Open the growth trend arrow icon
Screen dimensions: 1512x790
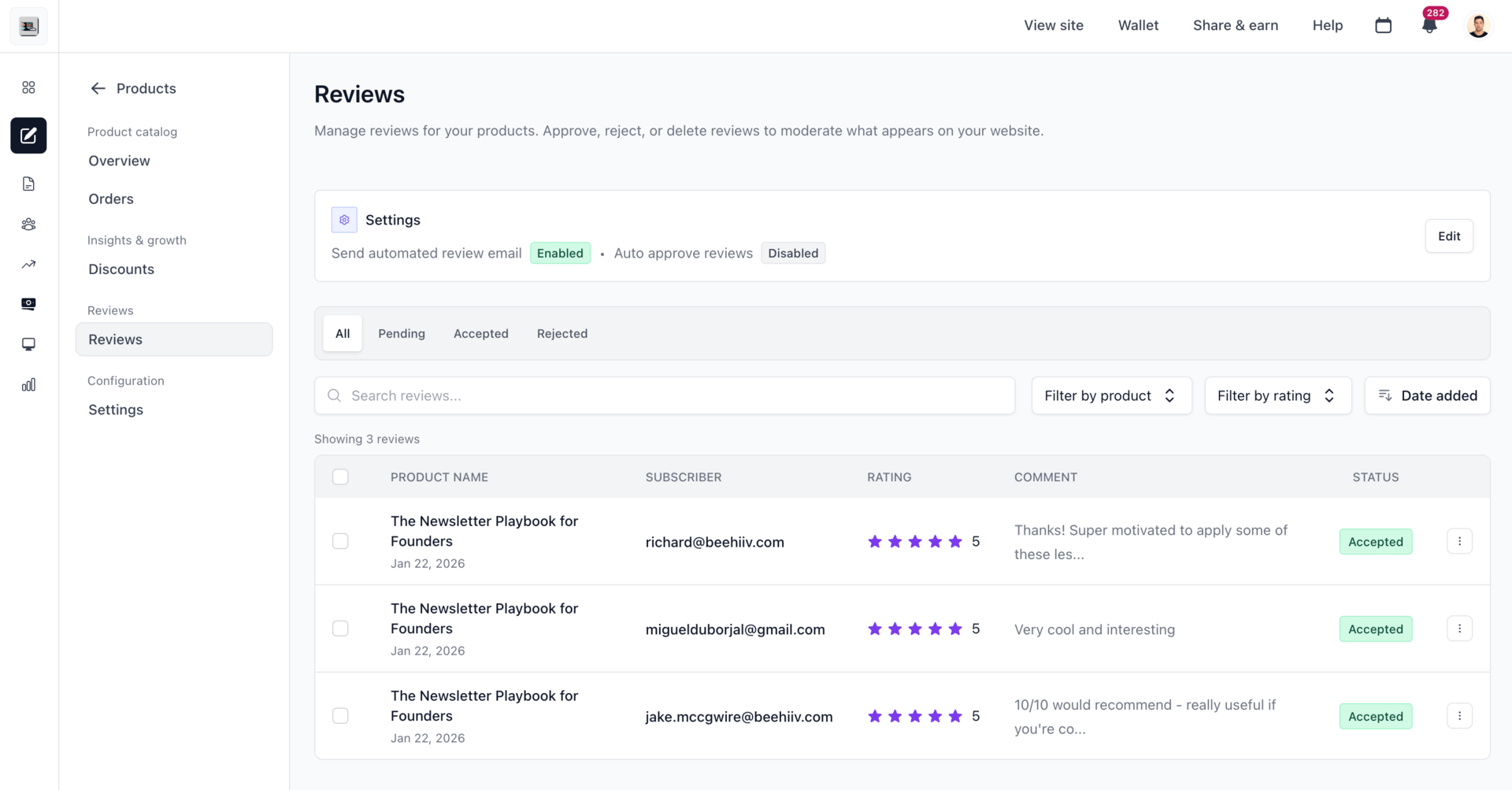[x=28, y=265]
